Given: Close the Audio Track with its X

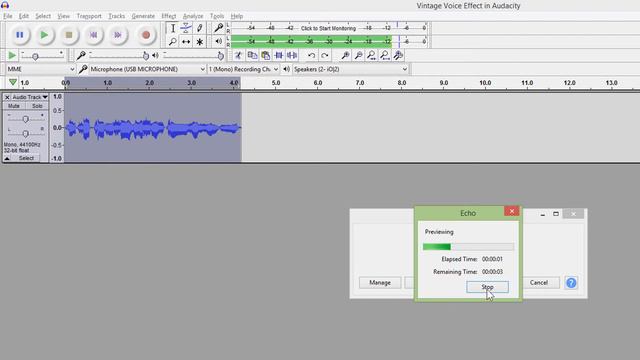Looking at the screenshot, I should click(7, 97).
